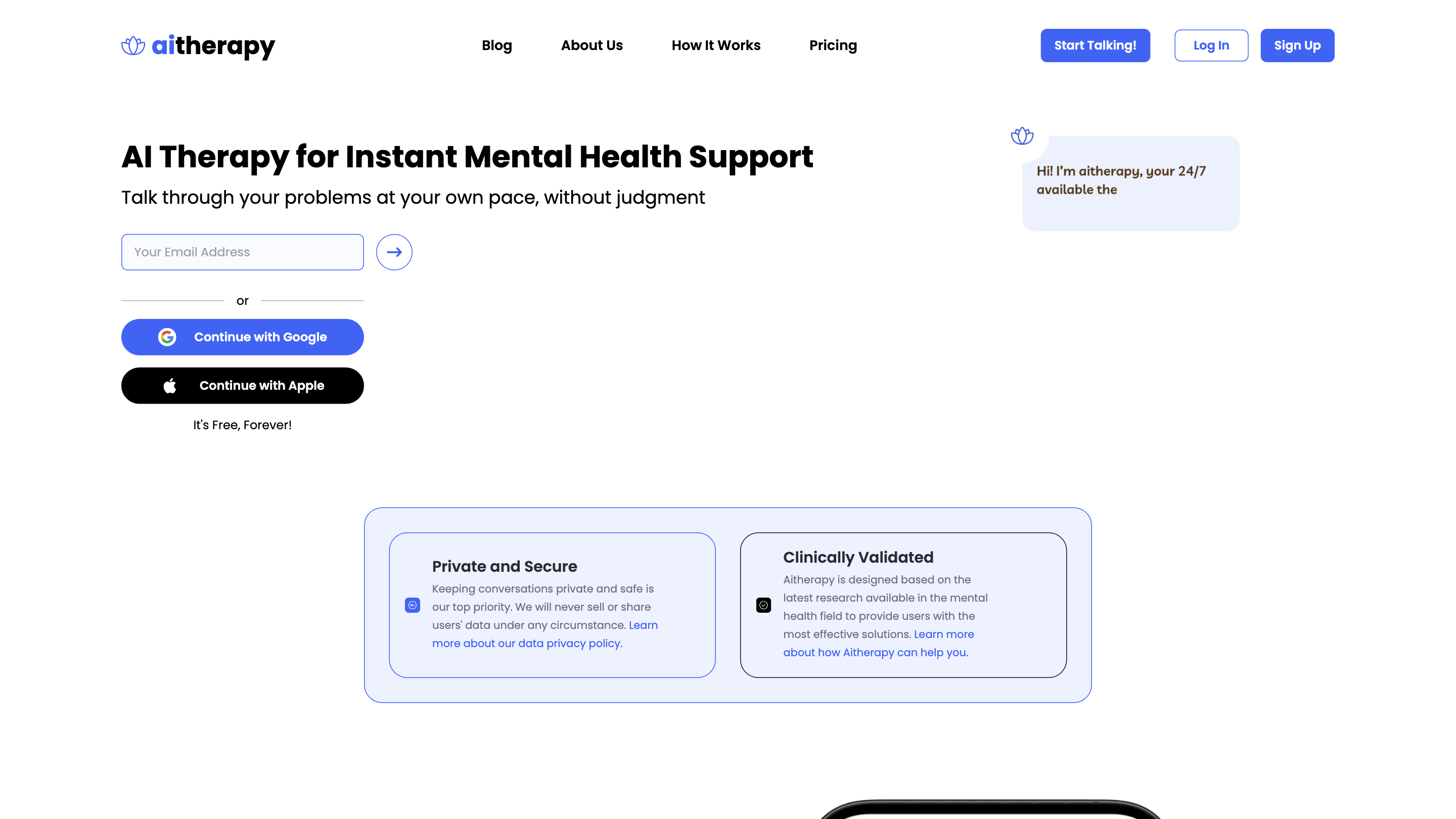Open the data privacy policy link
Image resolution: width=1456 pixels, height=819 pixels.
[x=545, y=634]
